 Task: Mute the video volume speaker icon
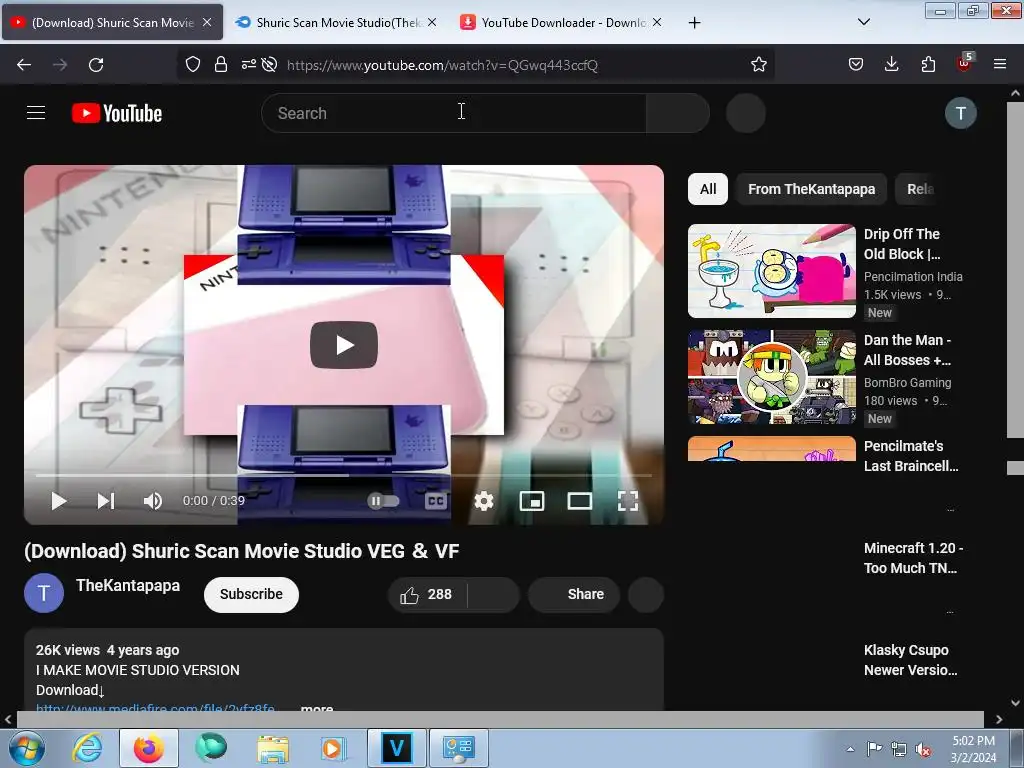point(153,501)
